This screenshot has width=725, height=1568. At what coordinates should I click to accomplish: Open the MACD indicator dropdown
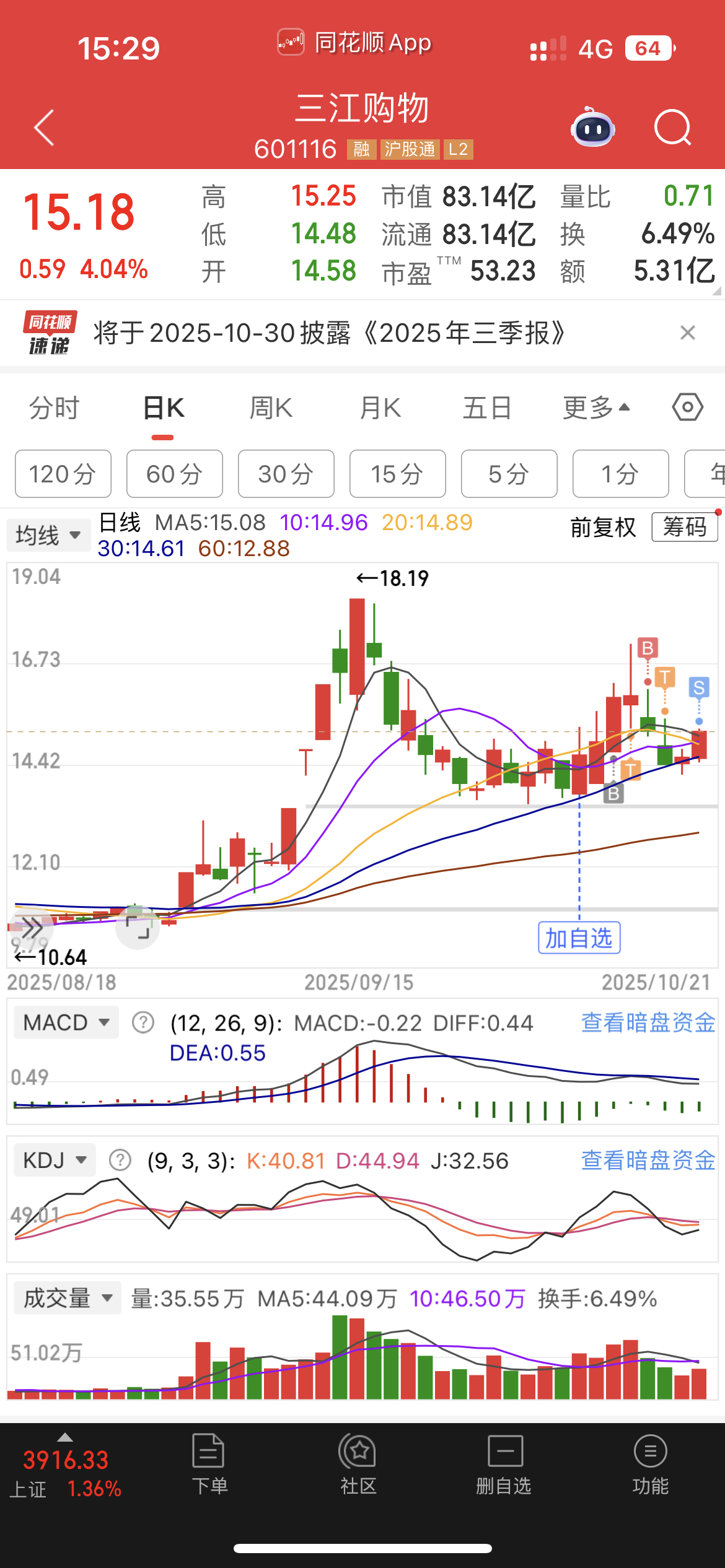(x=66, y=1022)
